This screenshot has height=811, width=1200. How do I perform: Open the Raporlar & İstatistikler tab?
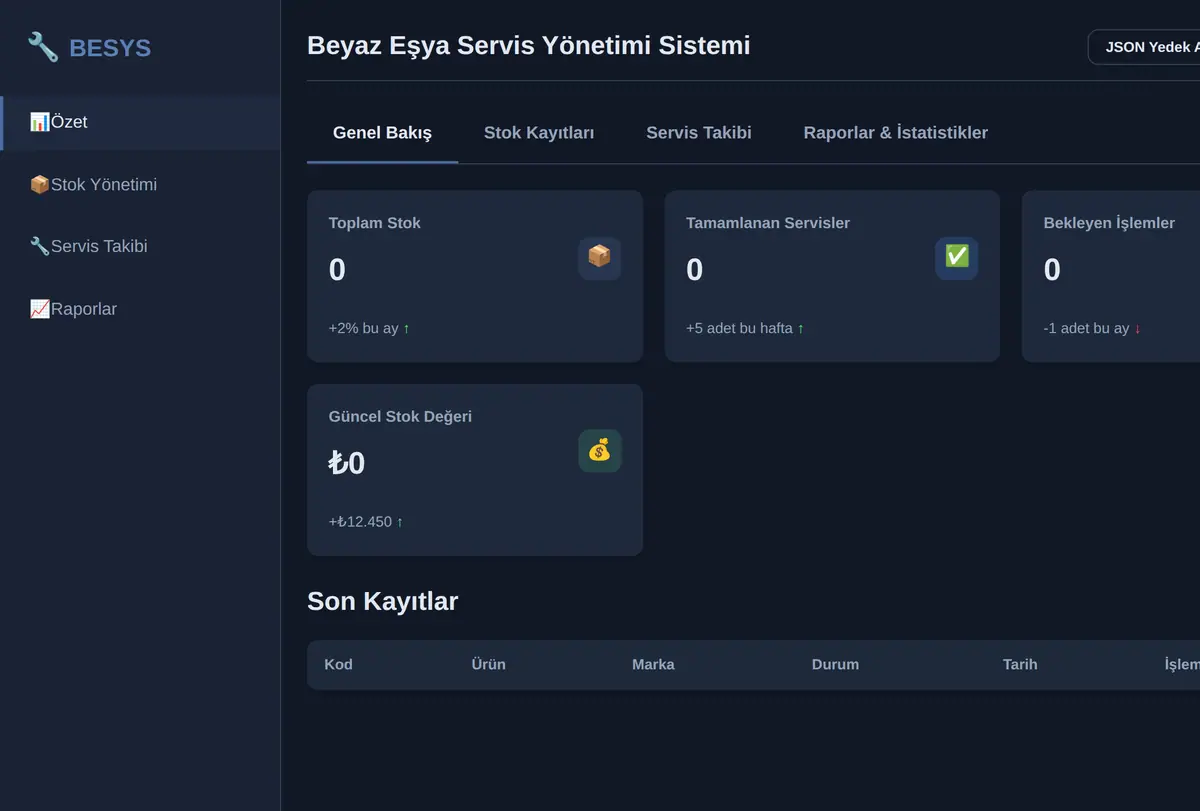[x=896, y=133]
